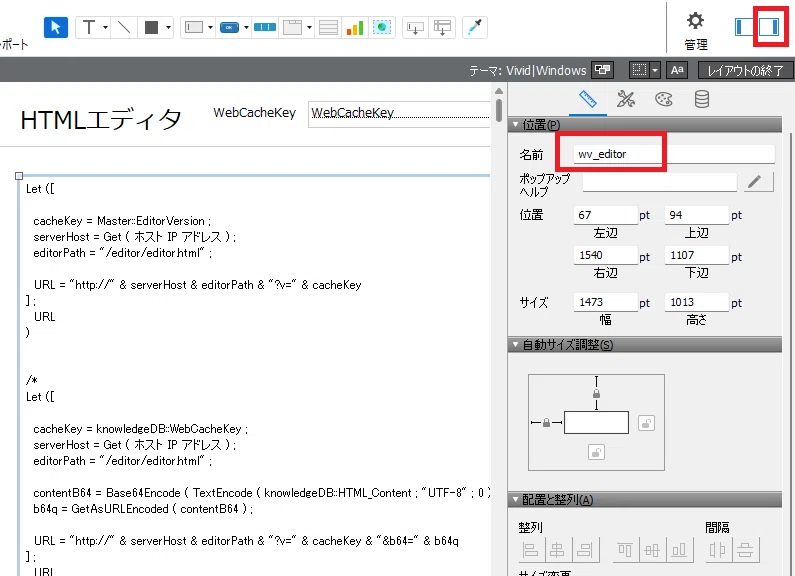Open the shape tool dropdown arrow
This screenshot has width=795, height=576.
point(168,27)
